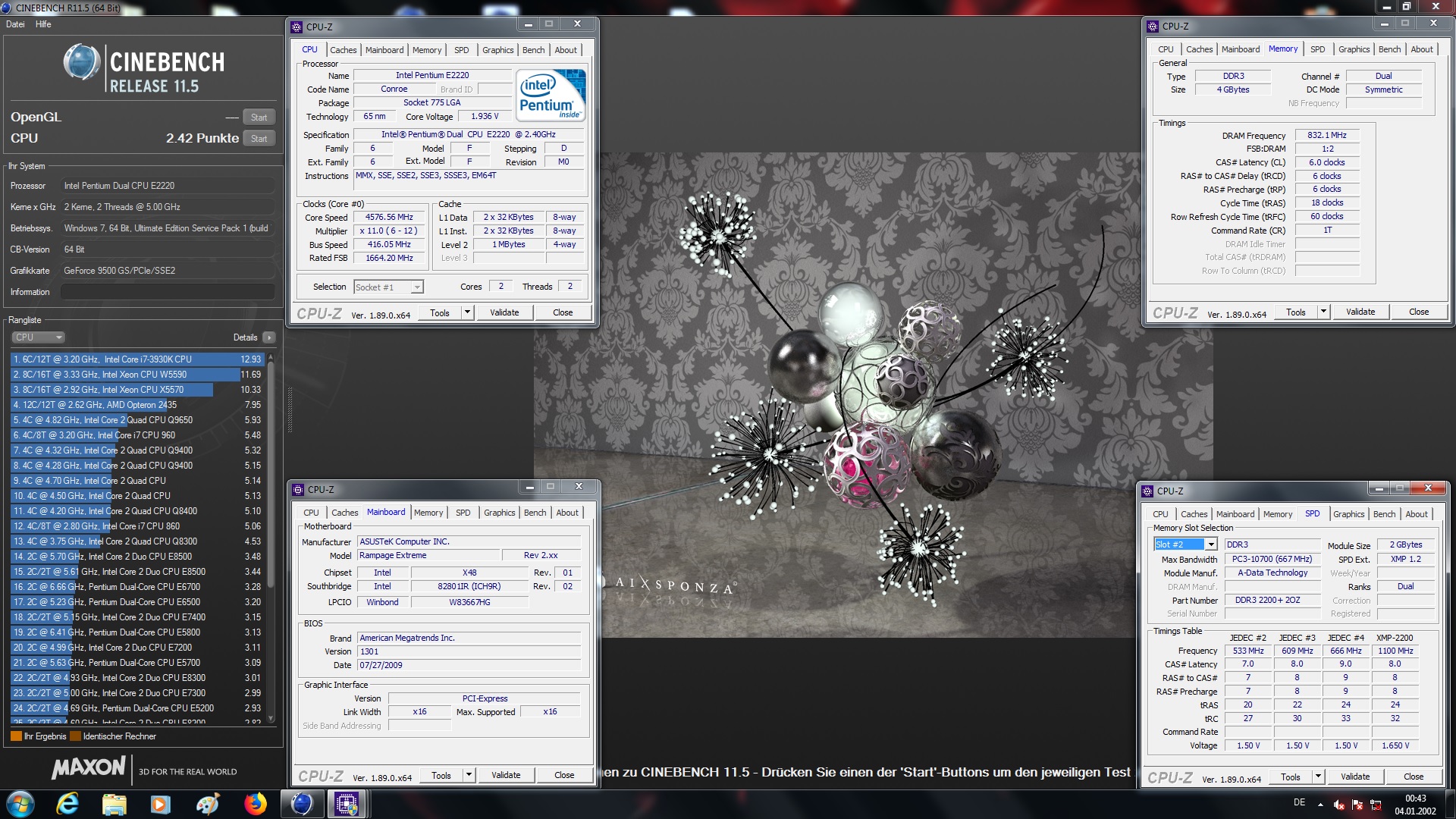Click the taskbar clock 00:43
The image size is (1456, 819).
[x=1415, y=799]
